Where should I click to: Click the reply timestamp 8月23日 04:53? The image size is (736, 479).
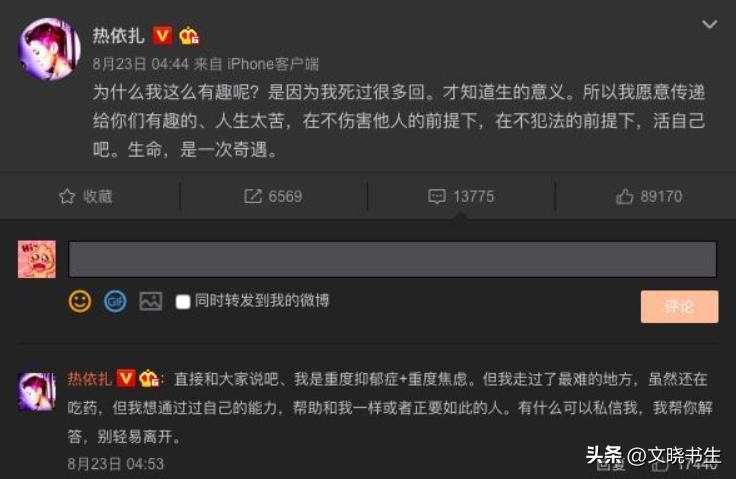click(x=115, y=464)
